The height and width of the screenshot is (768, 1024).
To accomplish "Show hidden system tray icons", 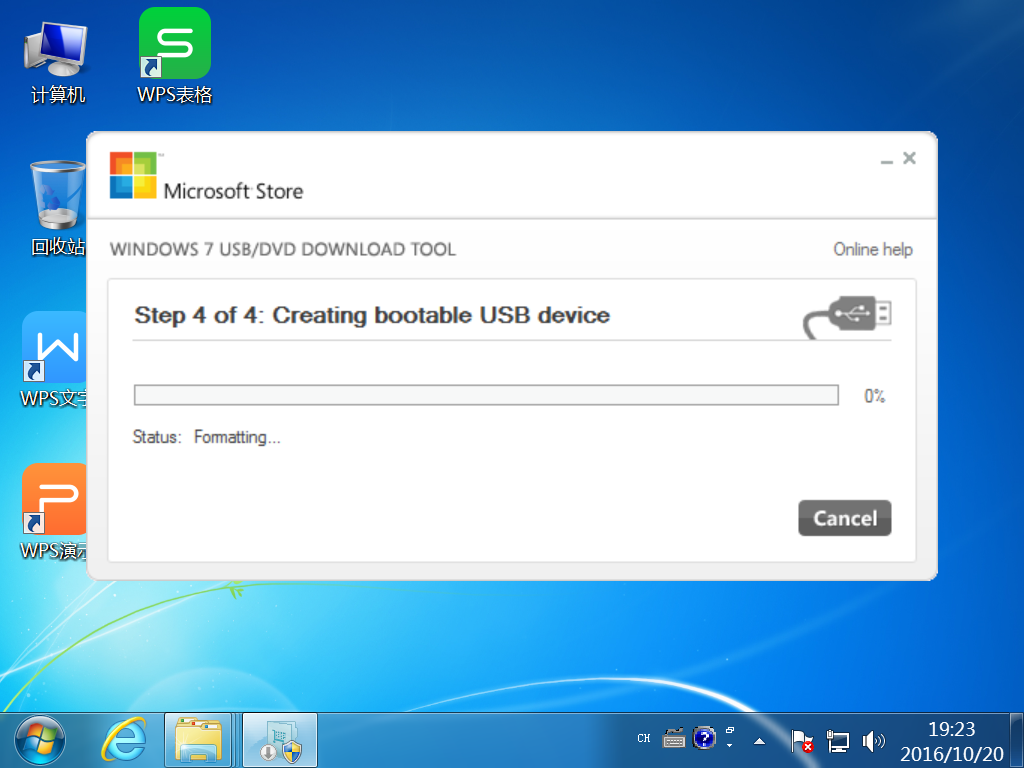I will point(759,741).
